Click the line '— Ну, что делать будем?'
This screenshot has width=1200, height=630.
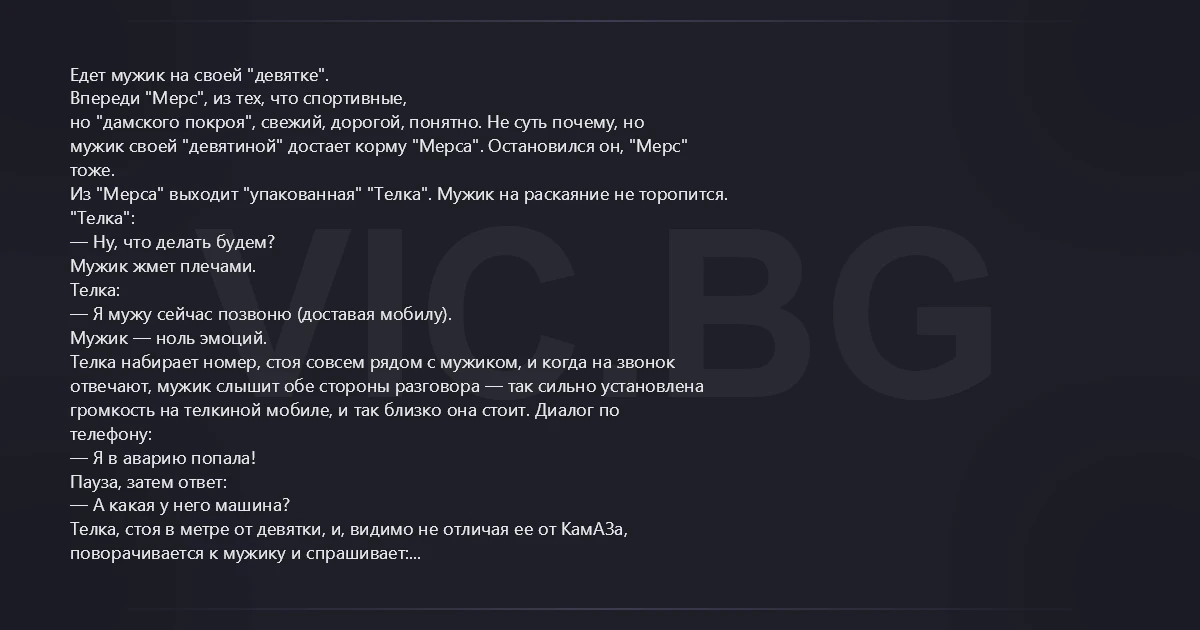[x=172, y=243]
